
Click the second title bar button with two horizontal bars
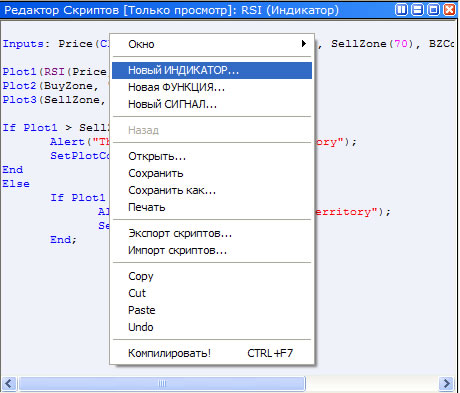417,10
